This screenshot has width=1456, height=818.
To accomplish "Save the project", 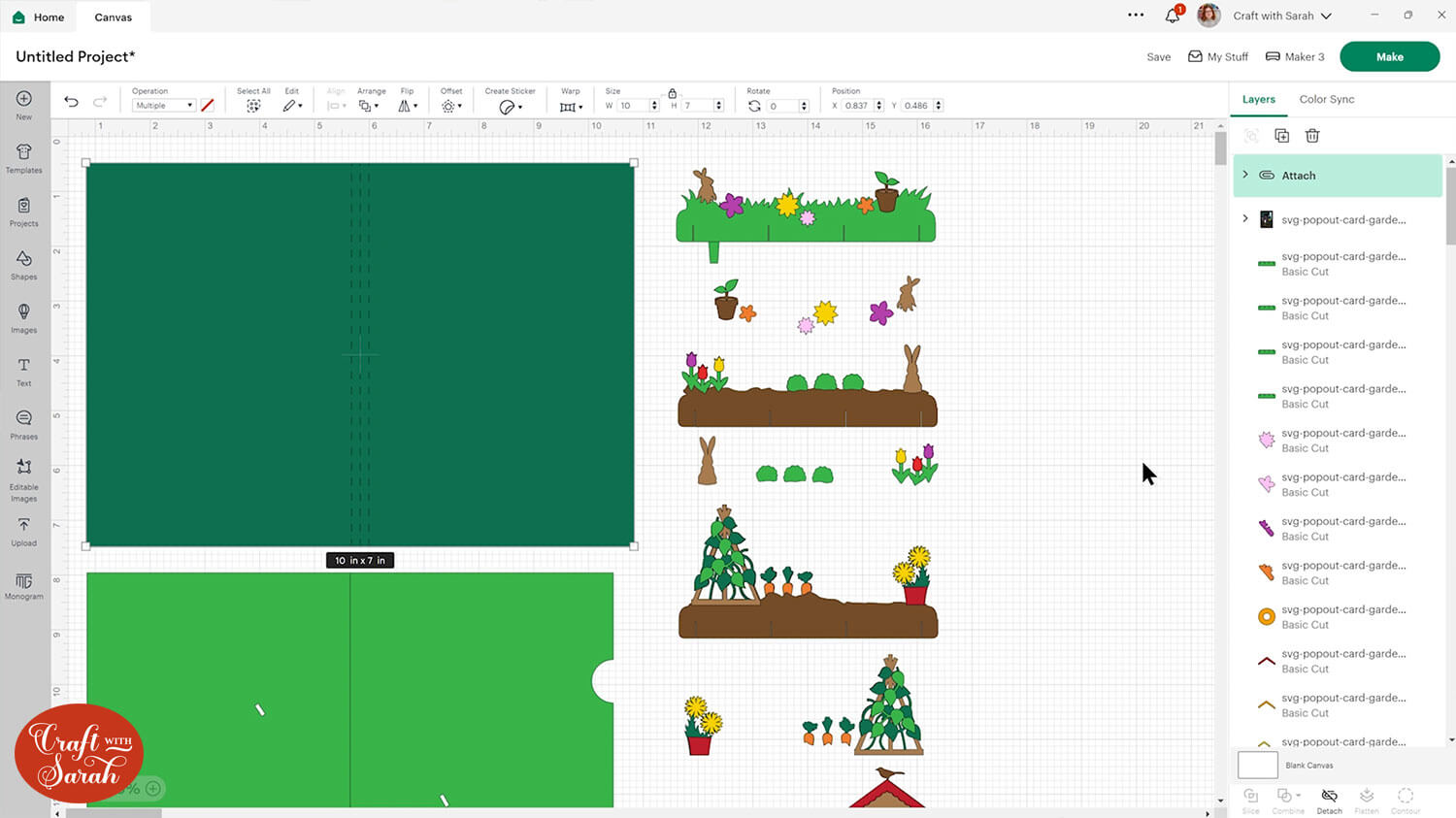I will pyautogui.click(x=1158, y=57).
